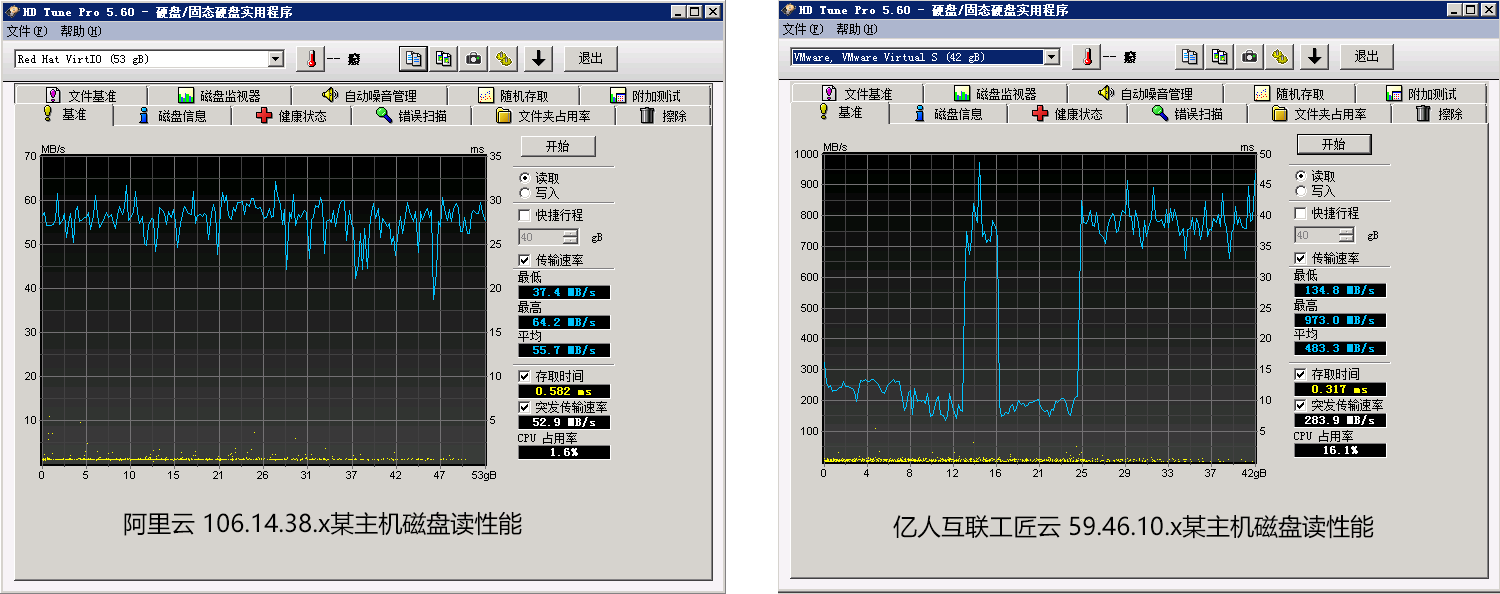Open the VMware Virtual S (42 gB) drive dropdown
Image resolution: width=1500 pixels, height=594 pixels.
coord(1051,57)
